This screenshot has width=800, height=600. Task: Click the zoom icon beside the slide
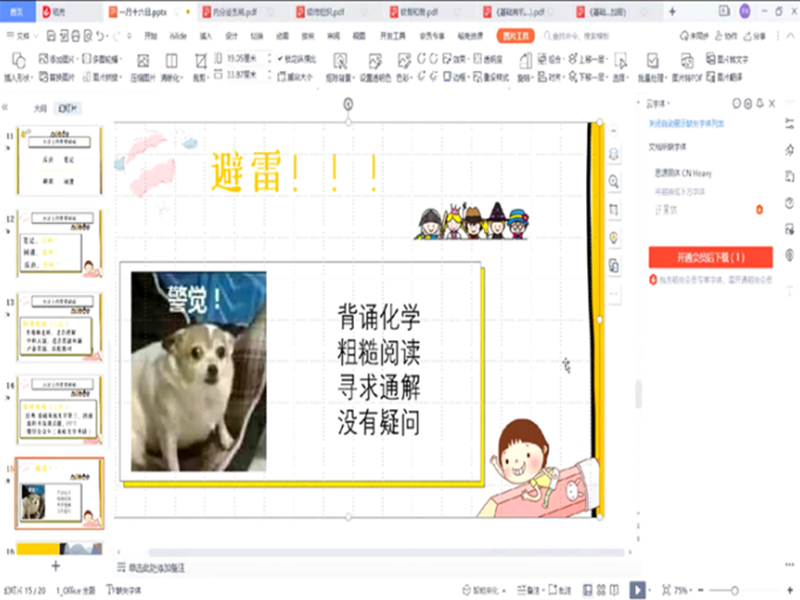[614, 181]
